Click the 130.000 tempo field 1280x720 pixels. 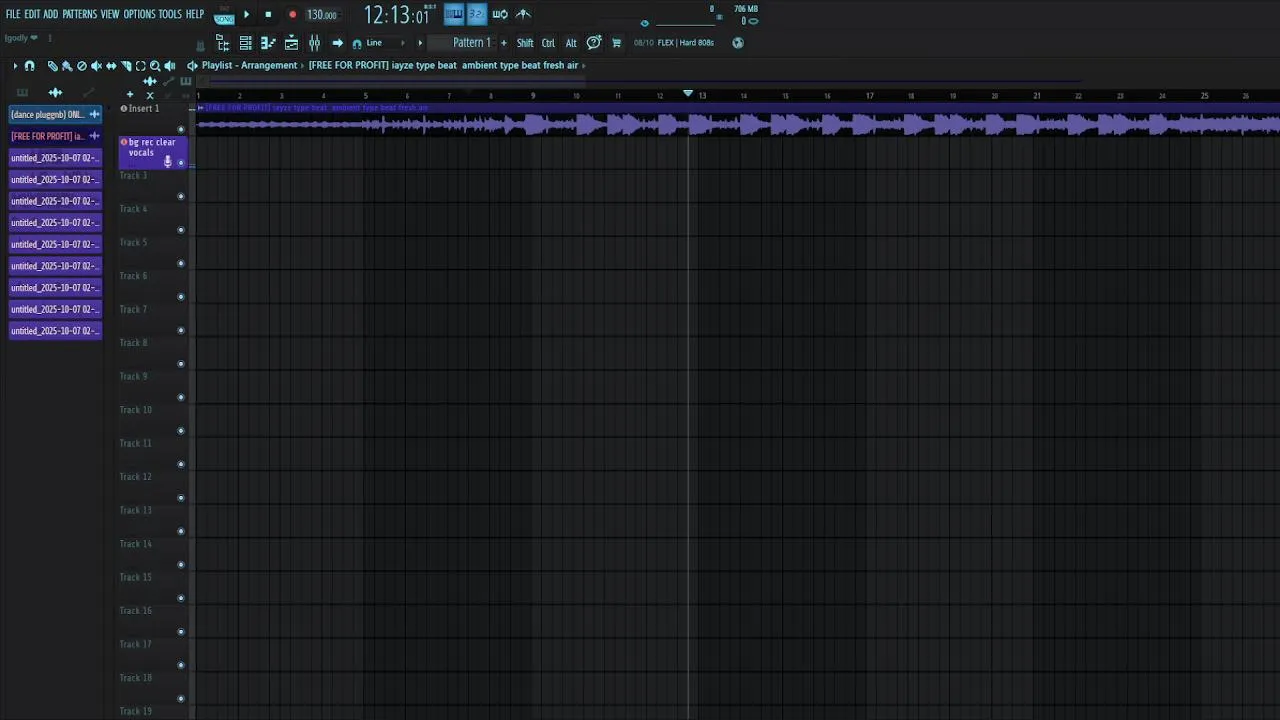coord(321,15)
